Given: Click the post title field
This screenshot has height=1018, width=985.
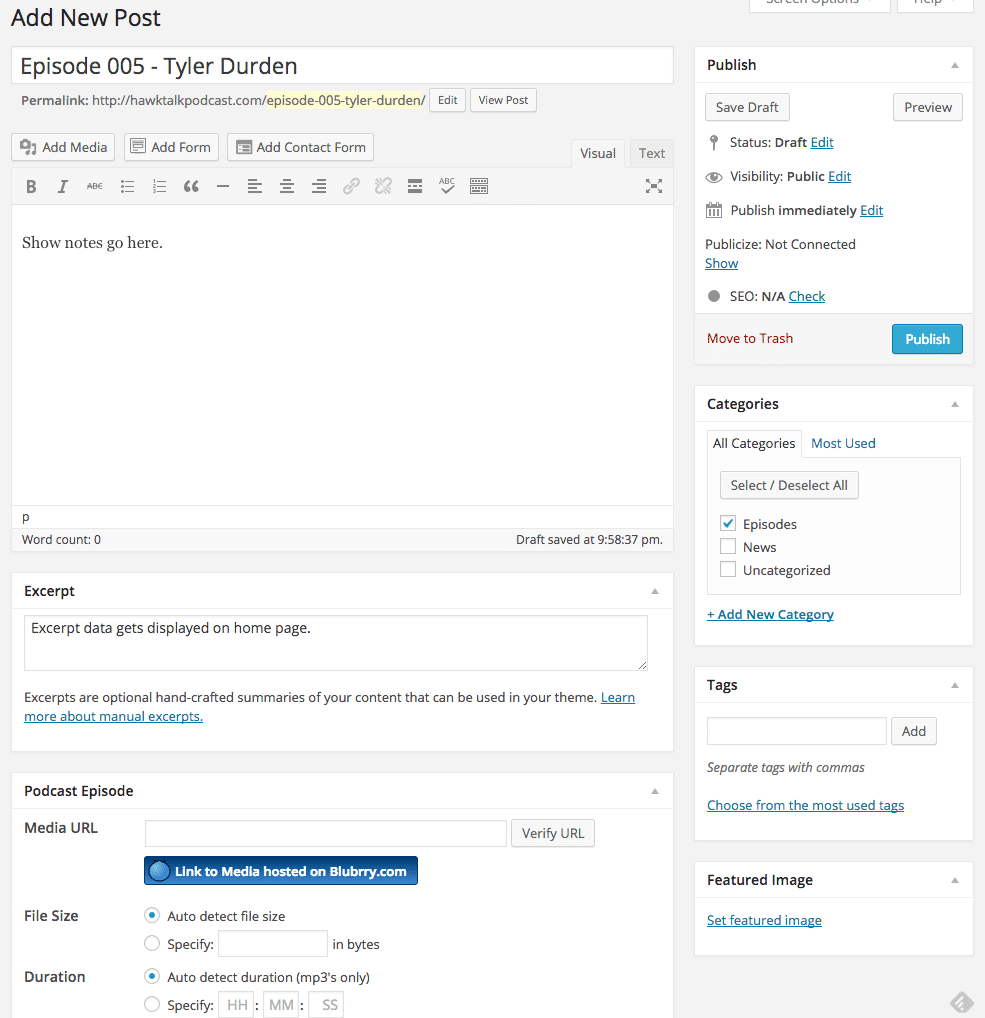Looking at the screenshot, I should tap(342, 66).
